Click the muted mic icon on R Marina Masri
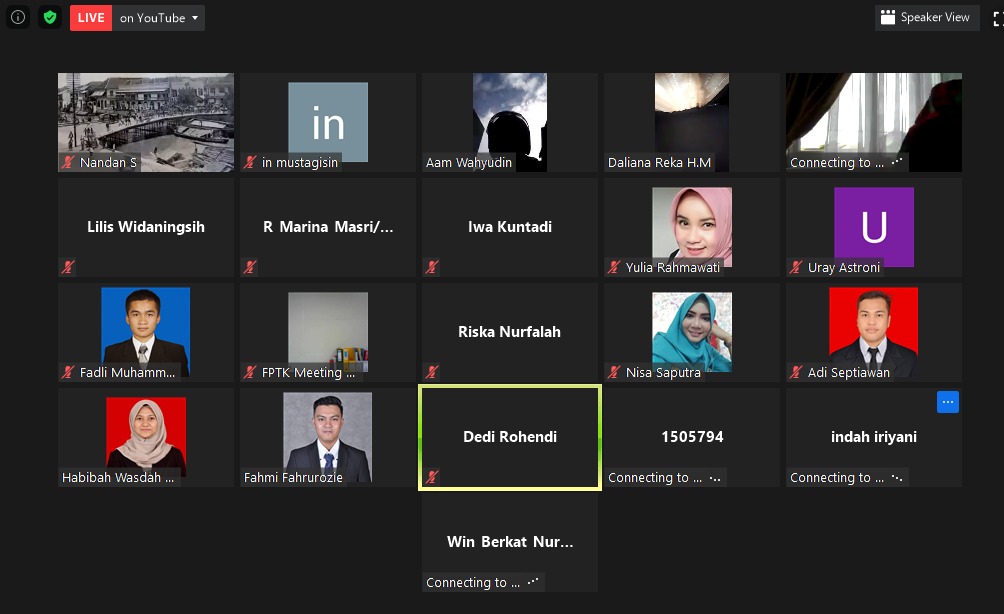The image size is (1004, 614). pos(250,267)
